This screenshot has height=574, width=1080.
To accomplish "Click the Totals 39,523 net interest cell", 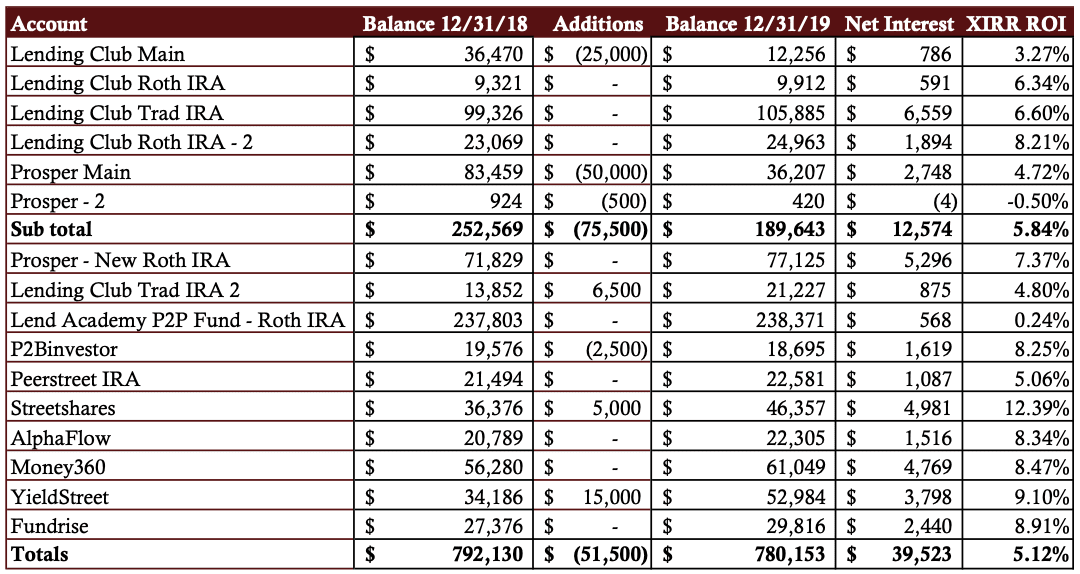I will 899,555.
